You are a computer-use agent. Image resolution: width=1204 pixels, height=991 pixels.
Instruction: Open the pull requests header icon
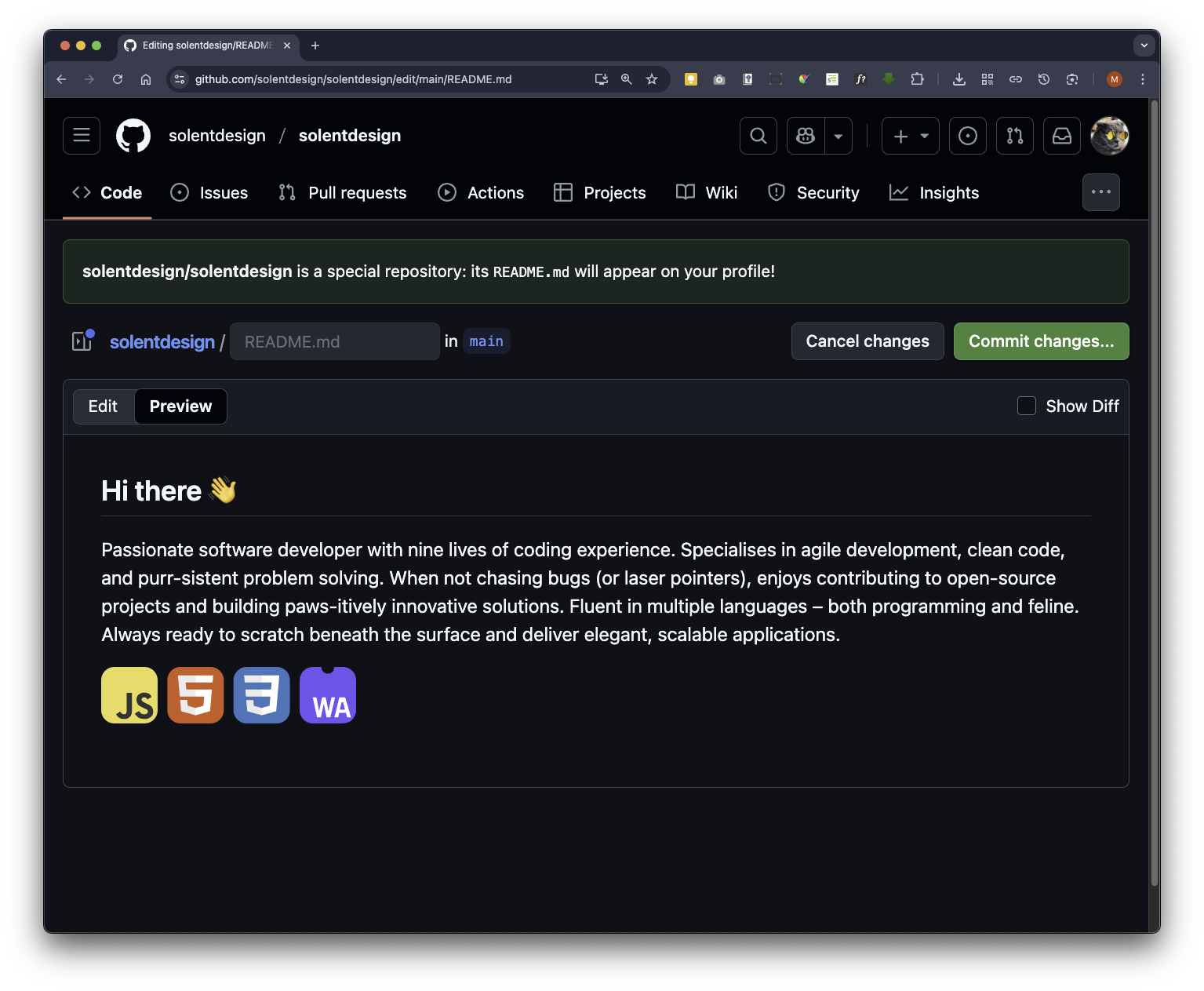point(1014,136)
